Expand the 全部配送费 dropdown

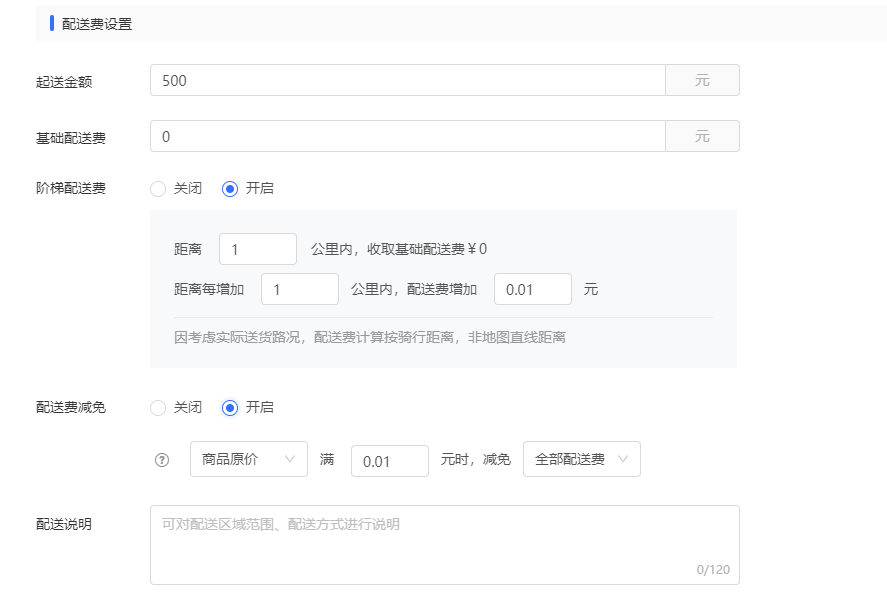tap(581, 459)
